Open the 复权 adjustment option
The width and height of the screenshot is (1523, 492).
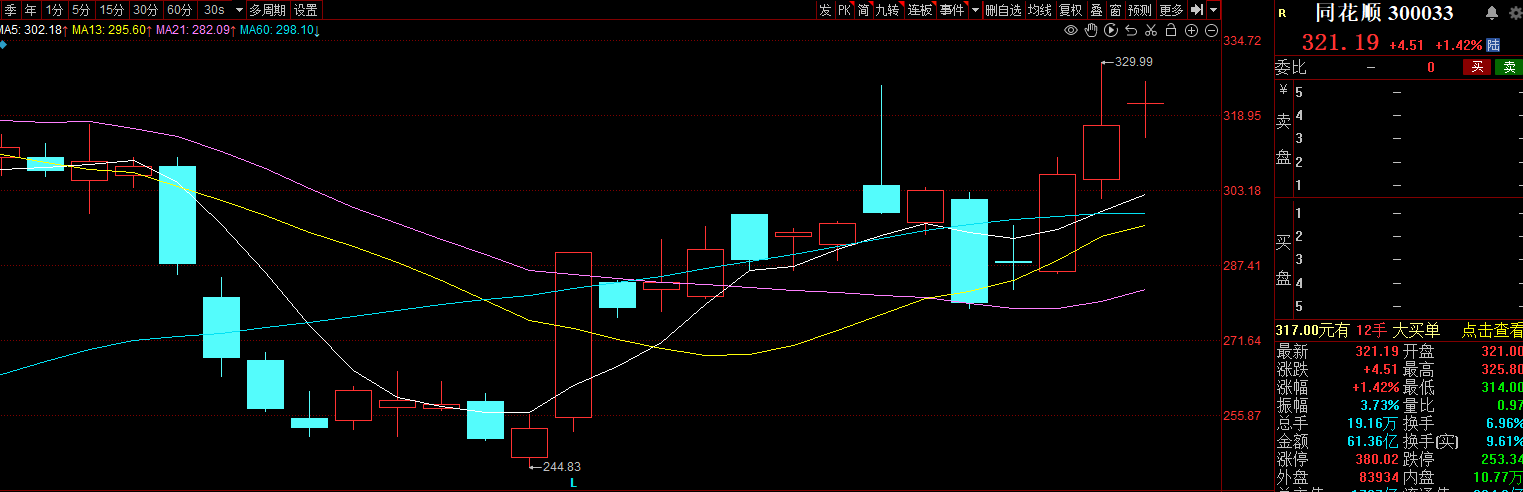(1071, 10)
